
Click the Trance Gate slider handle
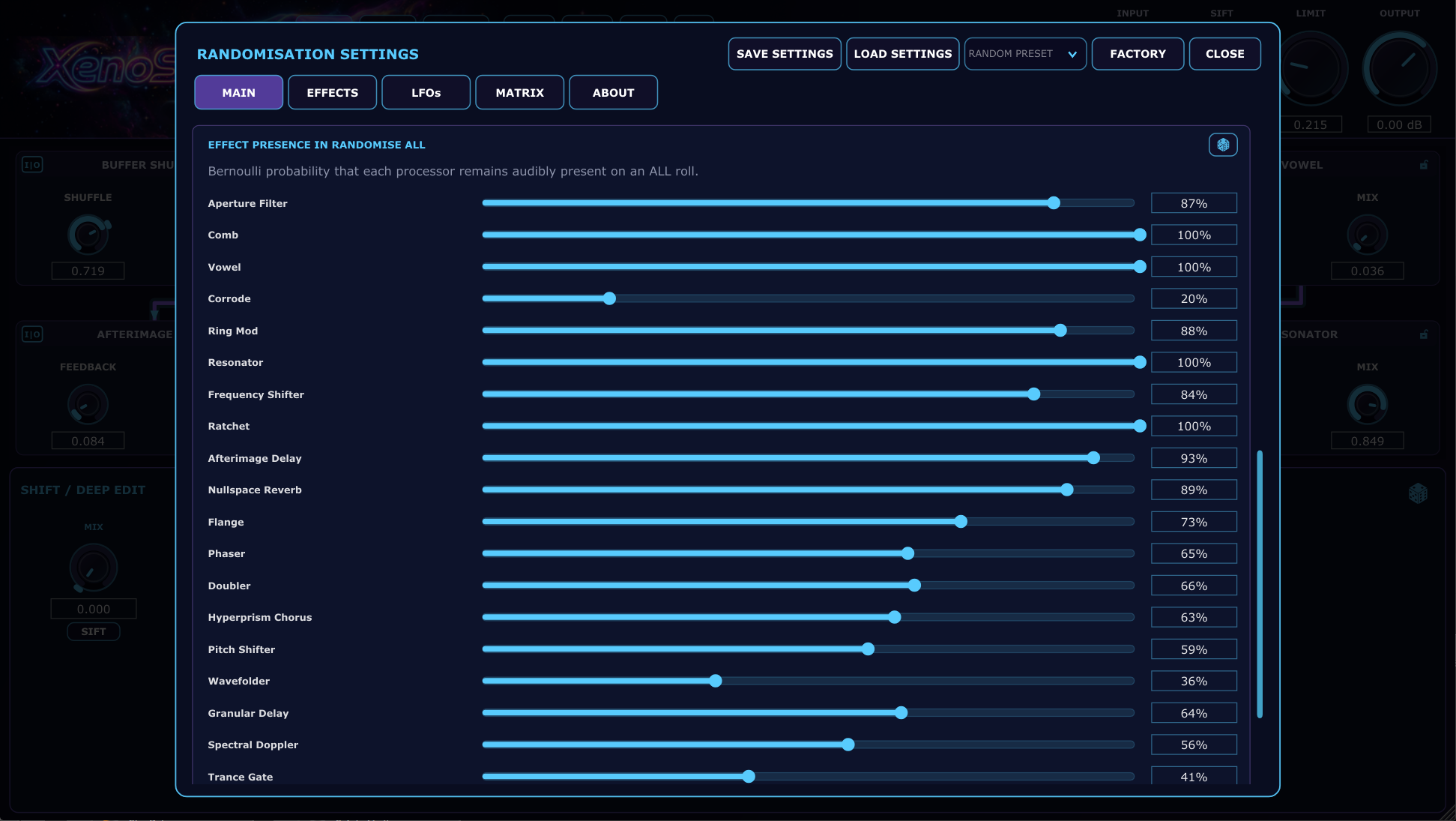748,777
